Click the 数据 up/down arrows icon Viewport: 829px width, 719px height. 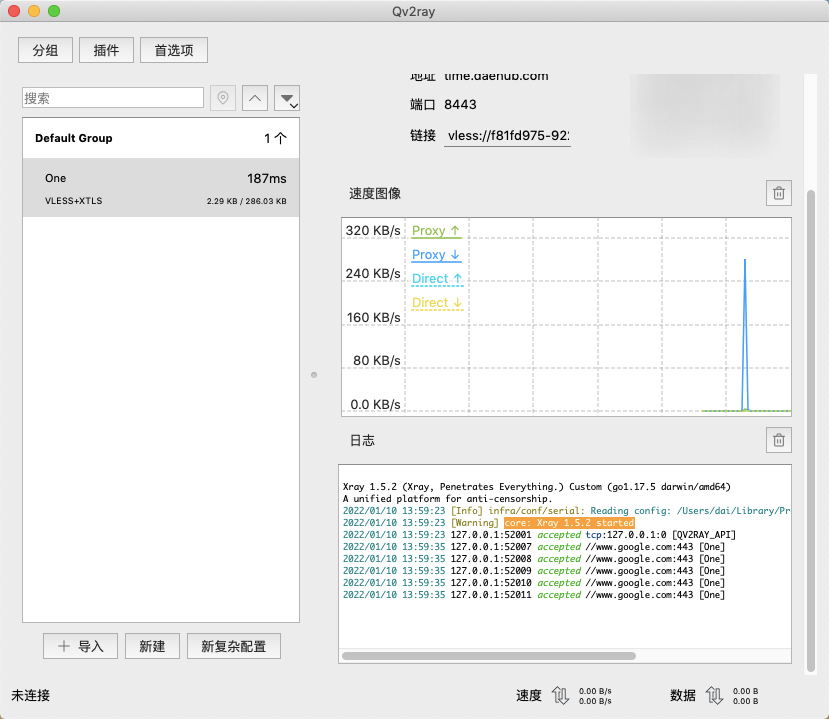click(714, 695)
